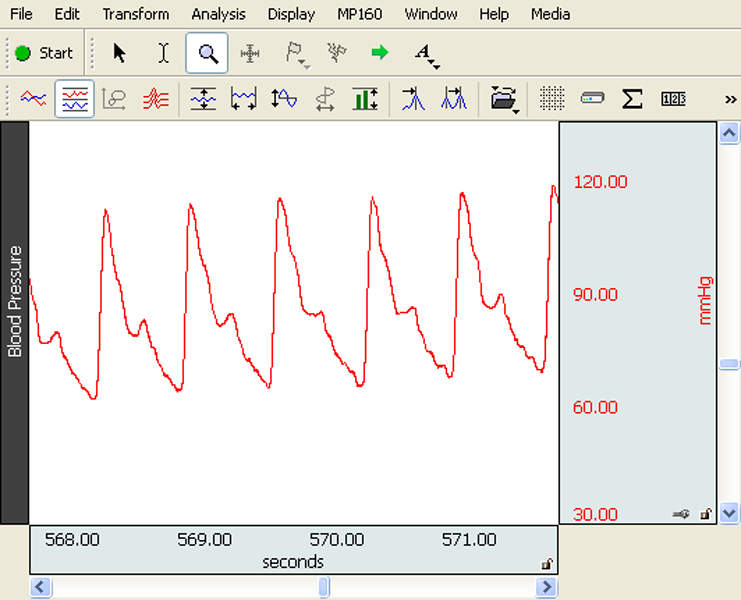Click the find peak icon
Screen dimensions: 741x600
[411, 99]
